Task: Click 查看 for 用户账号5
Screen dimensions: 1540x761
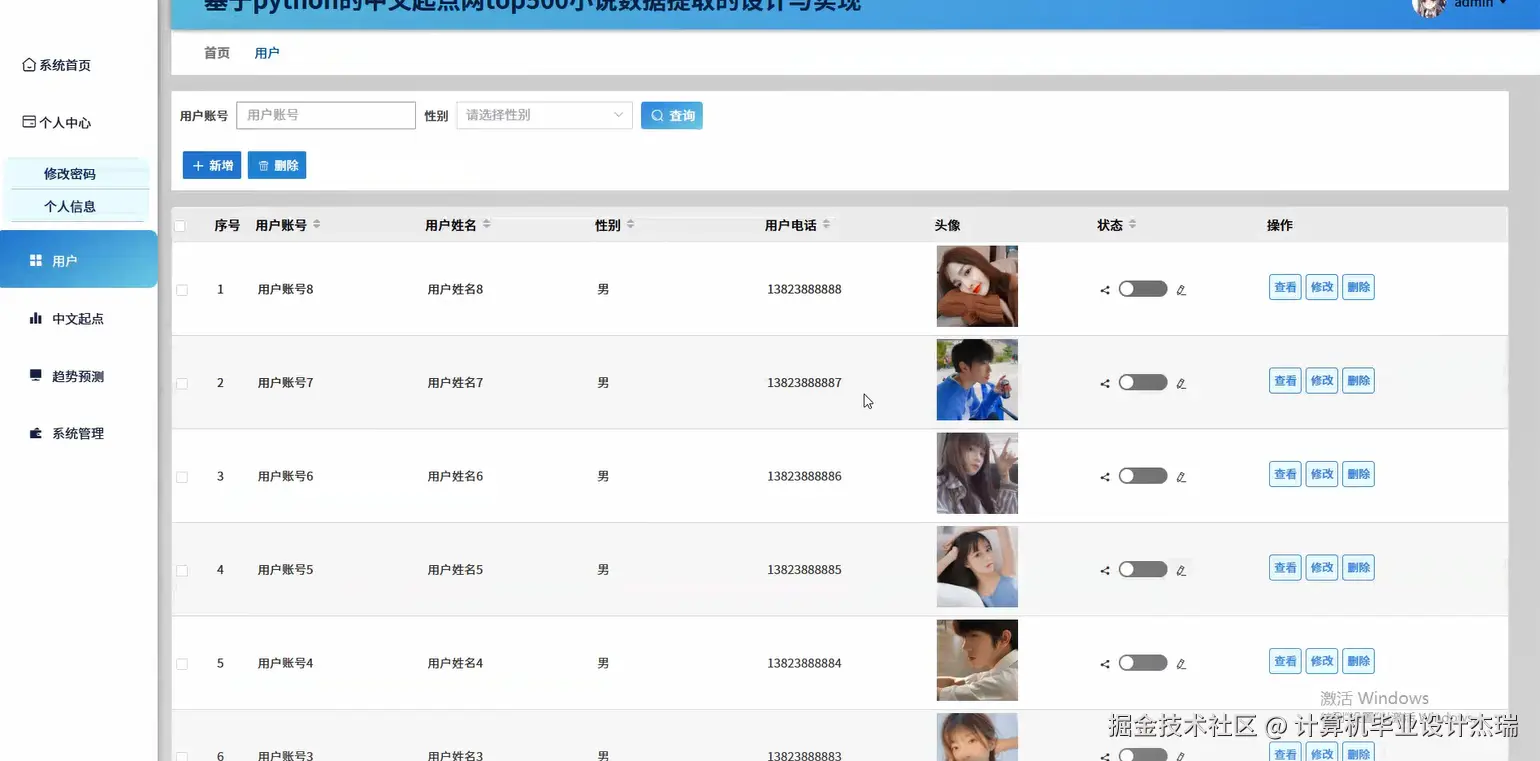Action: 1285,568
